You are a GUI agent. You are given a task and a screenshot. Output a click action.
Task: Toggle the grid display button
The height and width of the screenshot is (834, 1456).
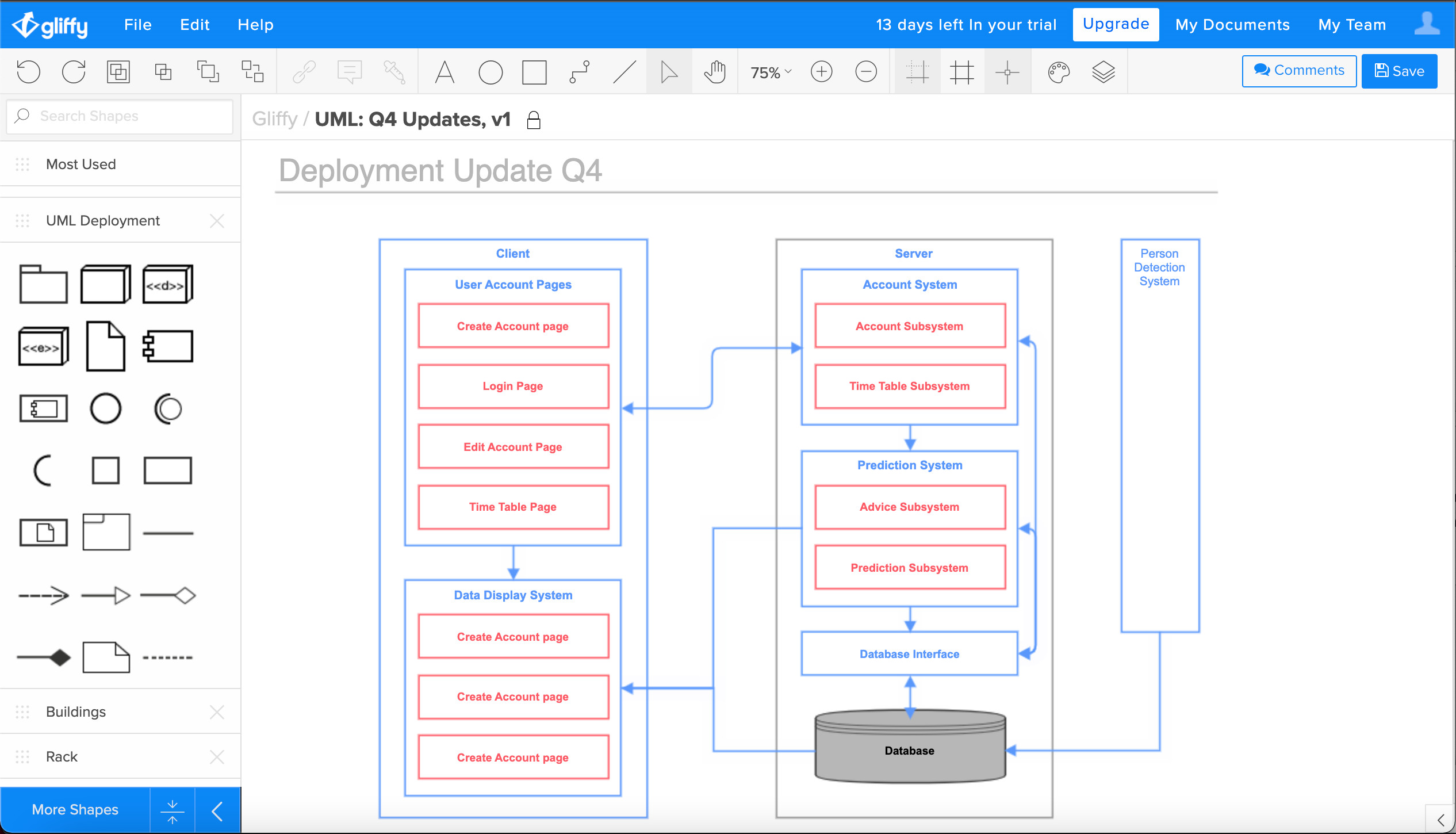[962, 72]
